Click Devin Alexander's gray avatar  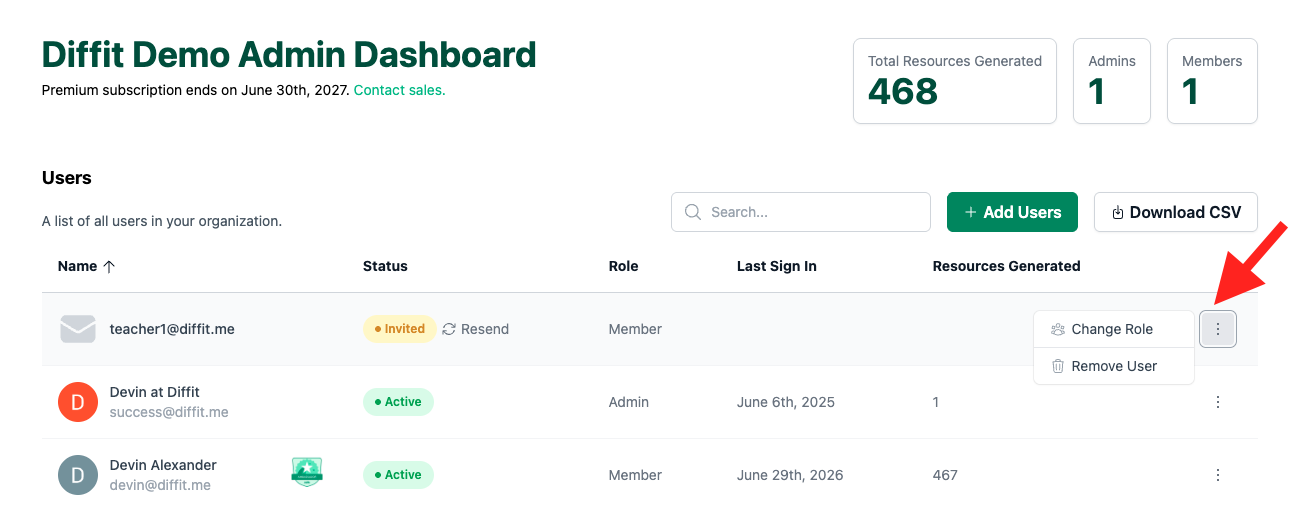(x=78, y=475)
